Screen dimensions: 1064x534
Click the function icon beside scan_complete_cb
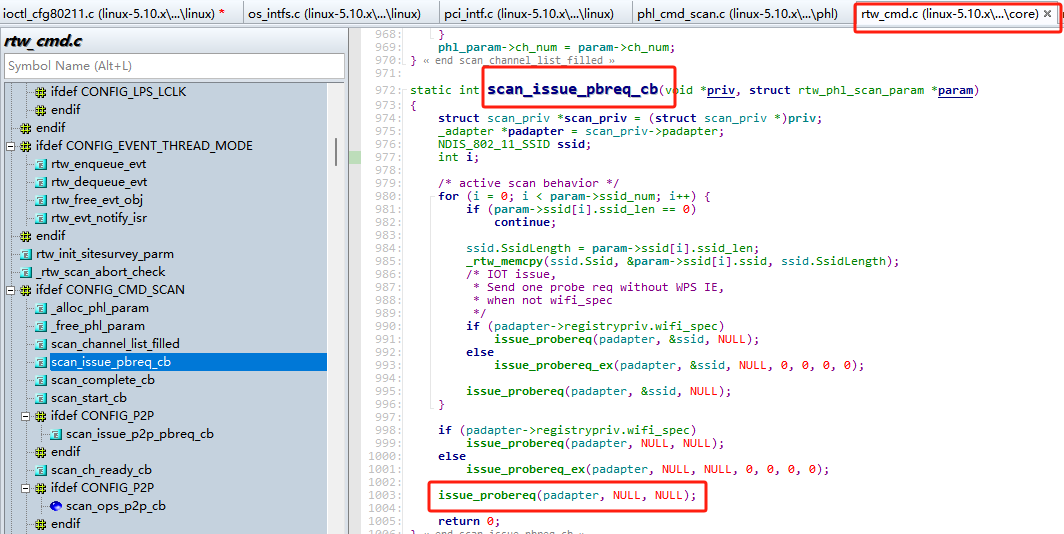[41, 380]
